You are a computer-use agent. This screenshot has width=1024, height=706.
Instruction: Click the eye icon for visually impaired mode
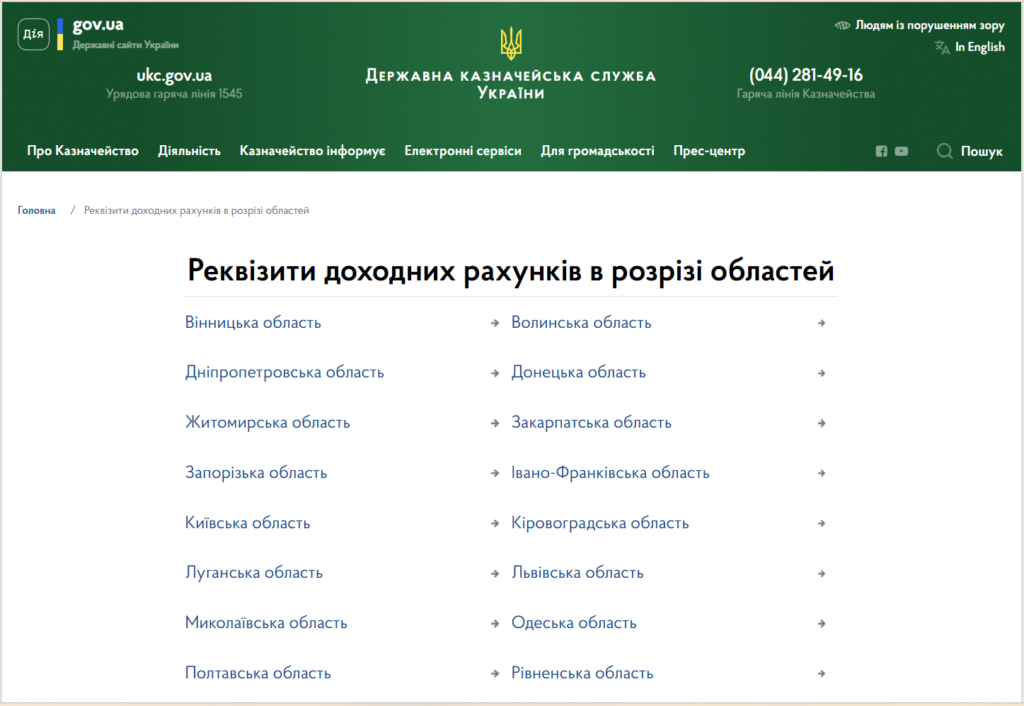pyautogui.click(x=842, y=26)
